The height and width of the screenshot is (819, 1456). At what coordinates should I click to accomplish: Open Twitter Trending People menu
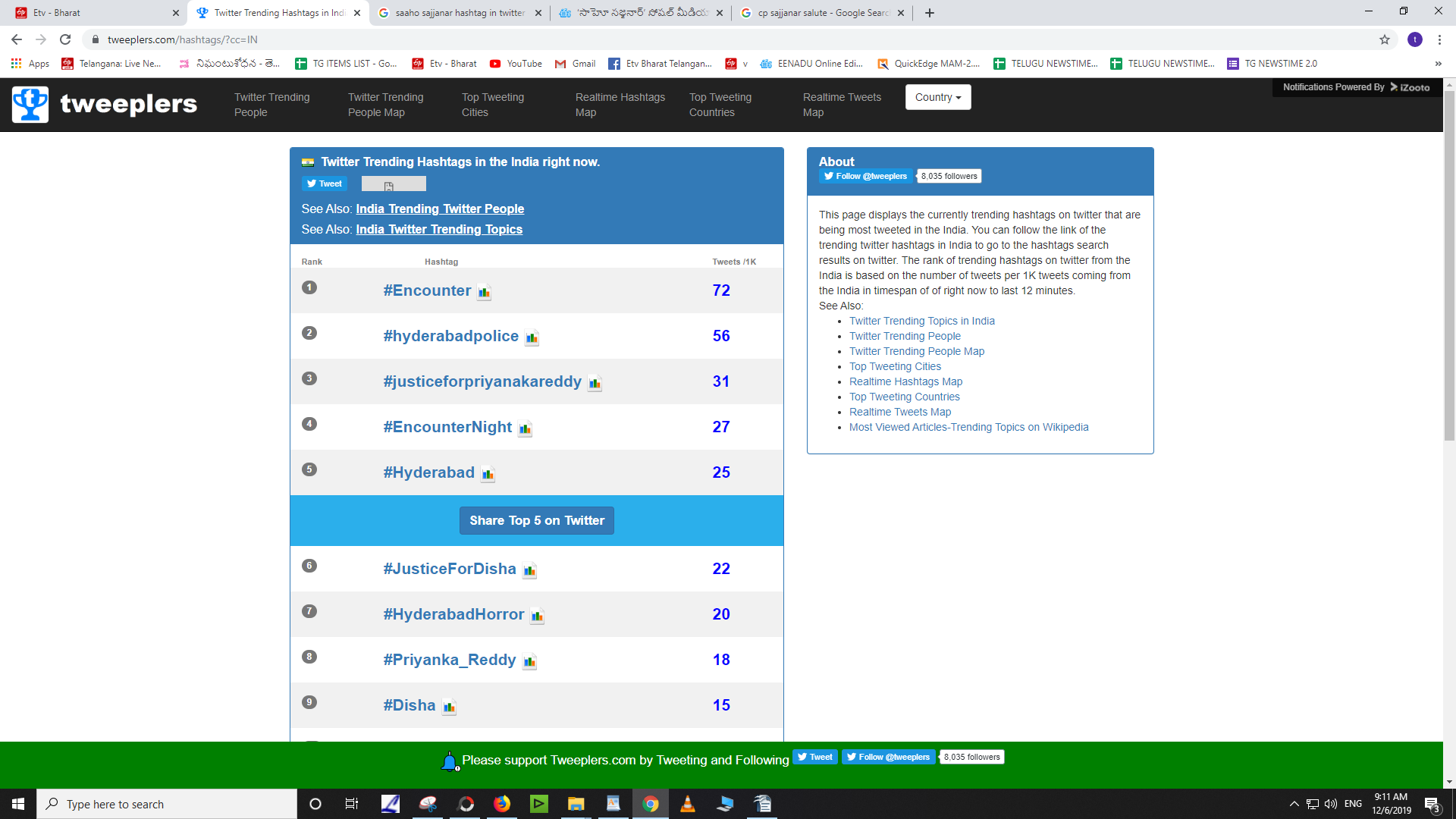271,105
